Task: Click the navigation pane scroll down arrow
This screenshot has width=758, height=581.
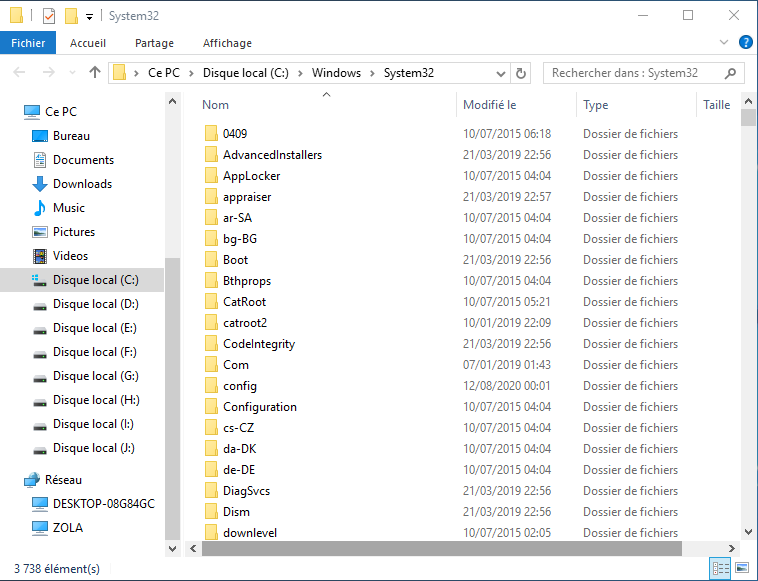Action: click(172, 549)
